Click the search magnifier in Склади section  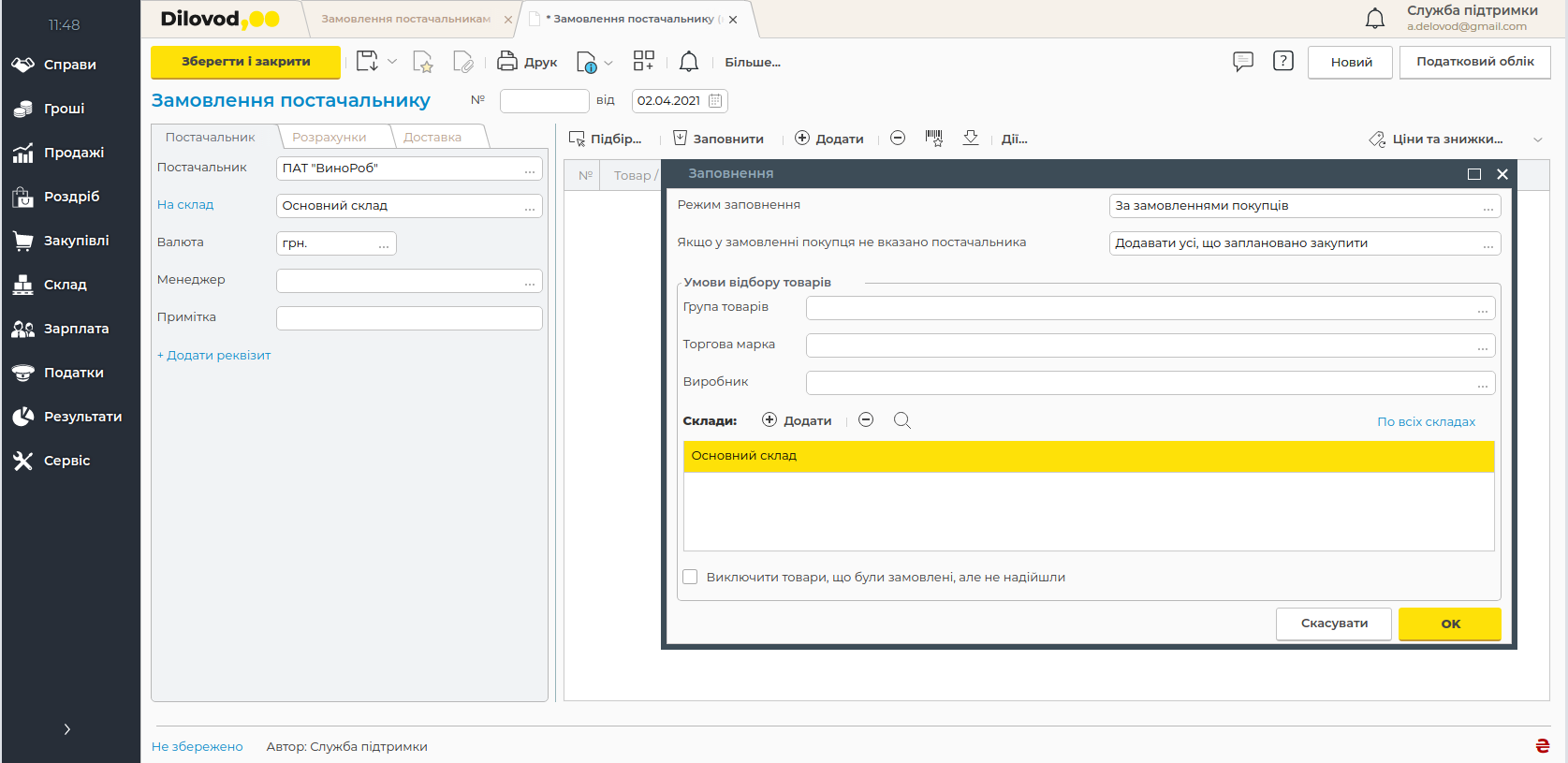(901, 420)
